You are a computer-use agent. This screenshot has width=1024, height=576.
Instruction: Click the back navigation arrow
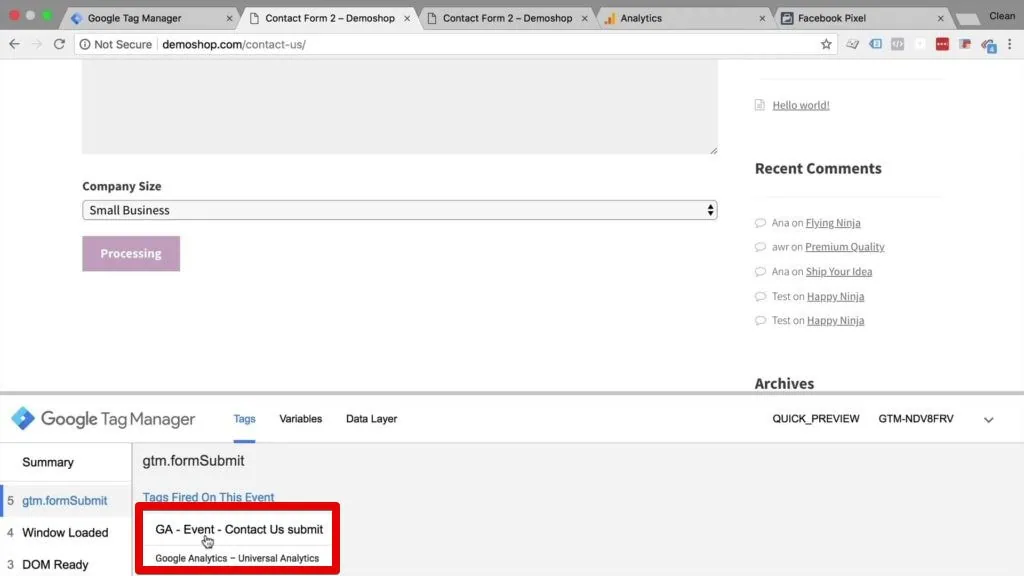[14, 44]
